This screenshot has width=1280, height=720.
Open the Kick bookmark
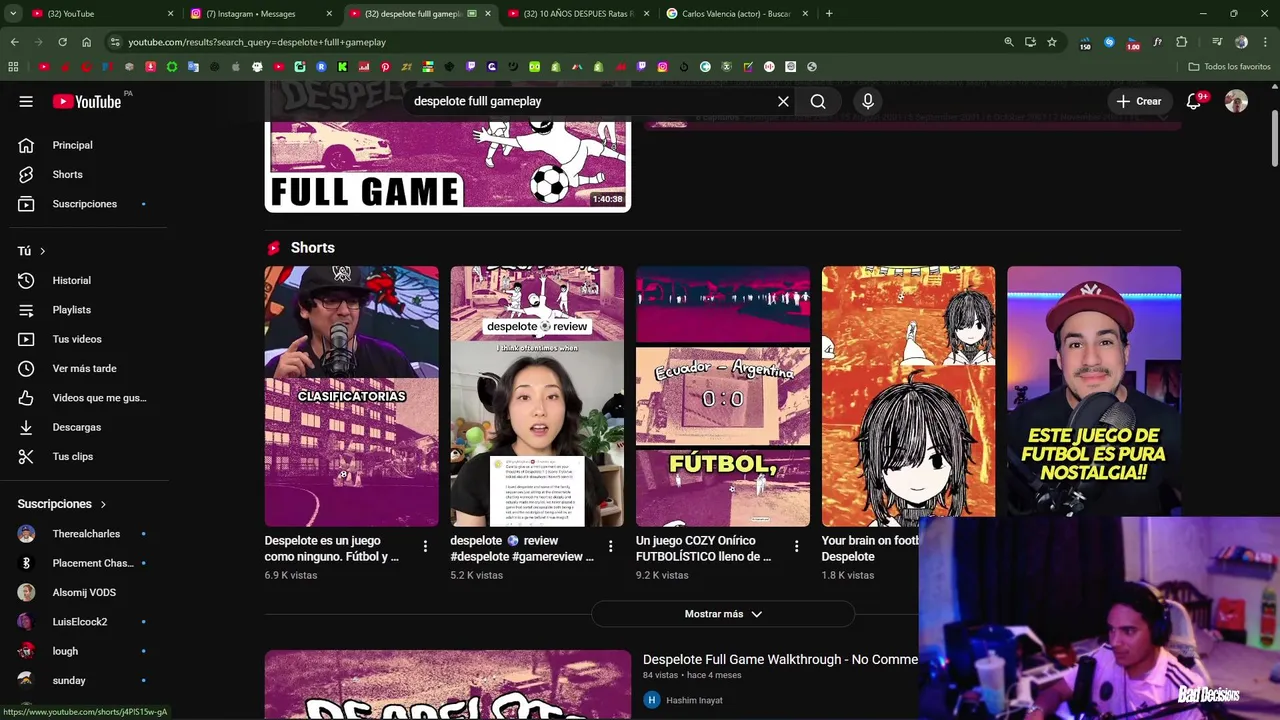[342, 67]
